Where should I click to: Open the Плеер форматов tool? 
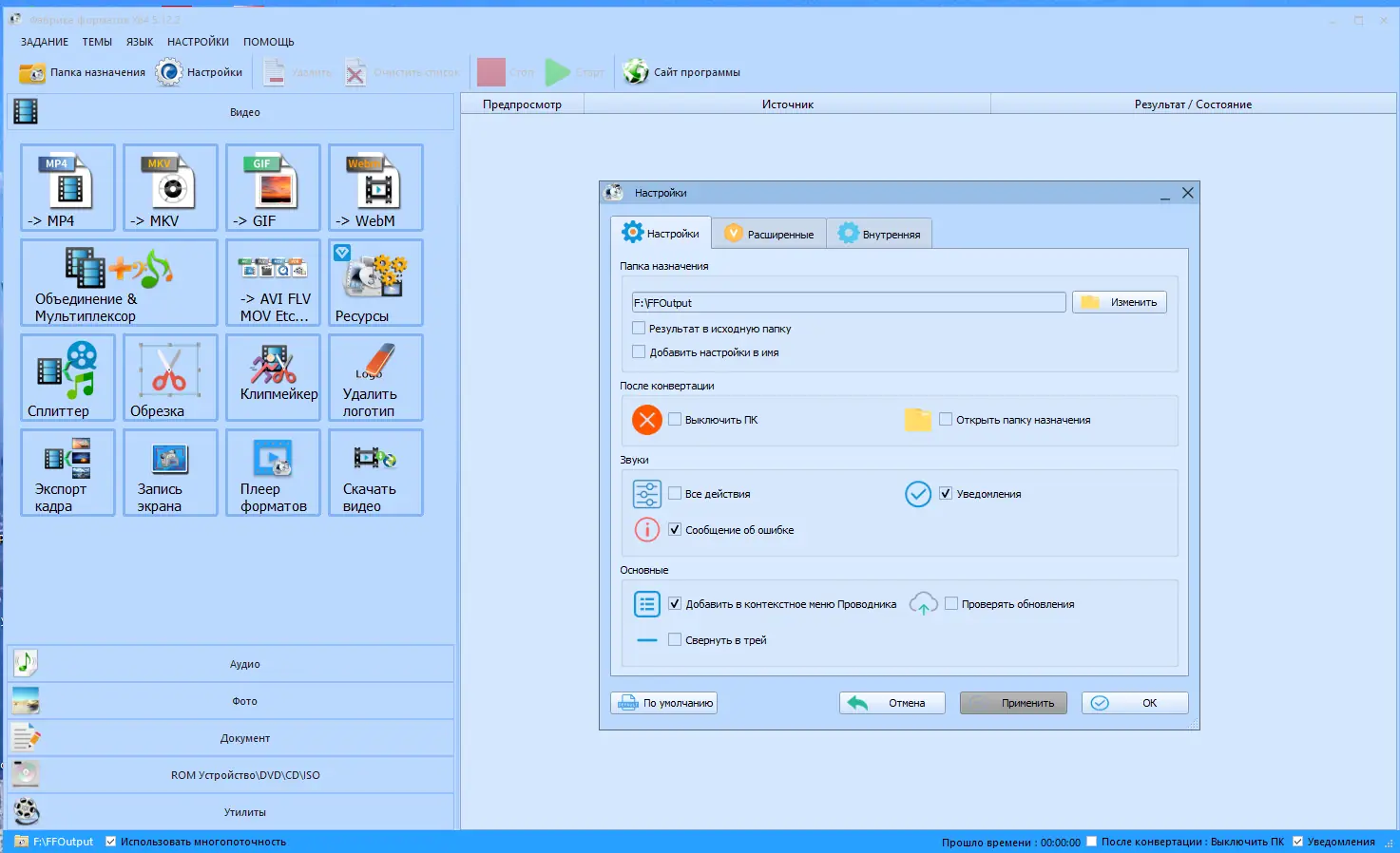[x=273, y=472]
